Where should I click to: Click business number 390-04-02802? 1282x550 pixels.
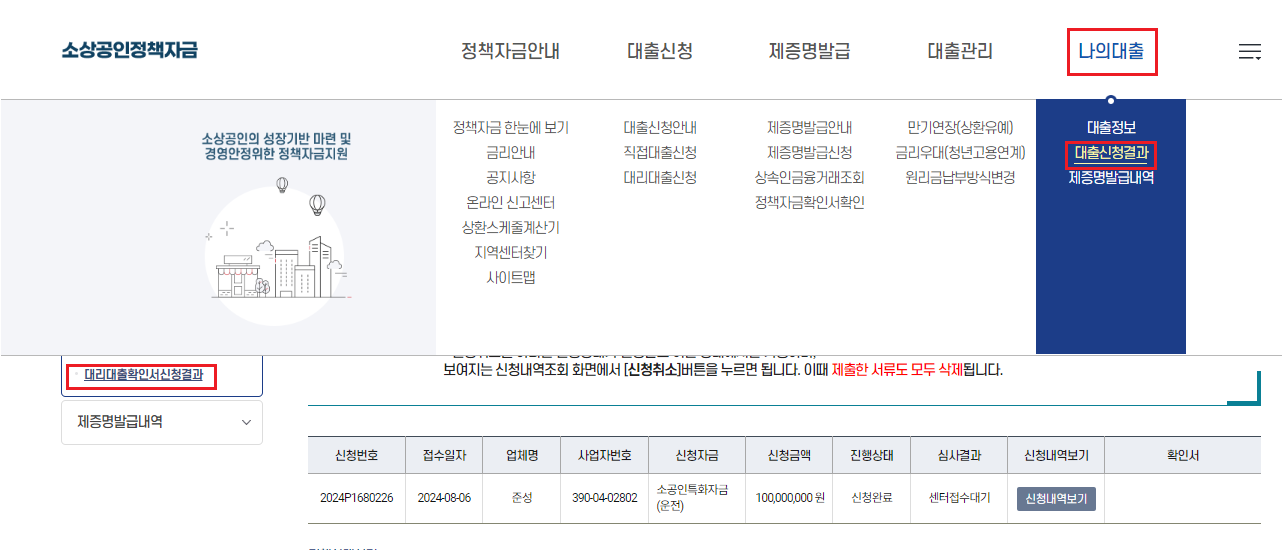604,498
